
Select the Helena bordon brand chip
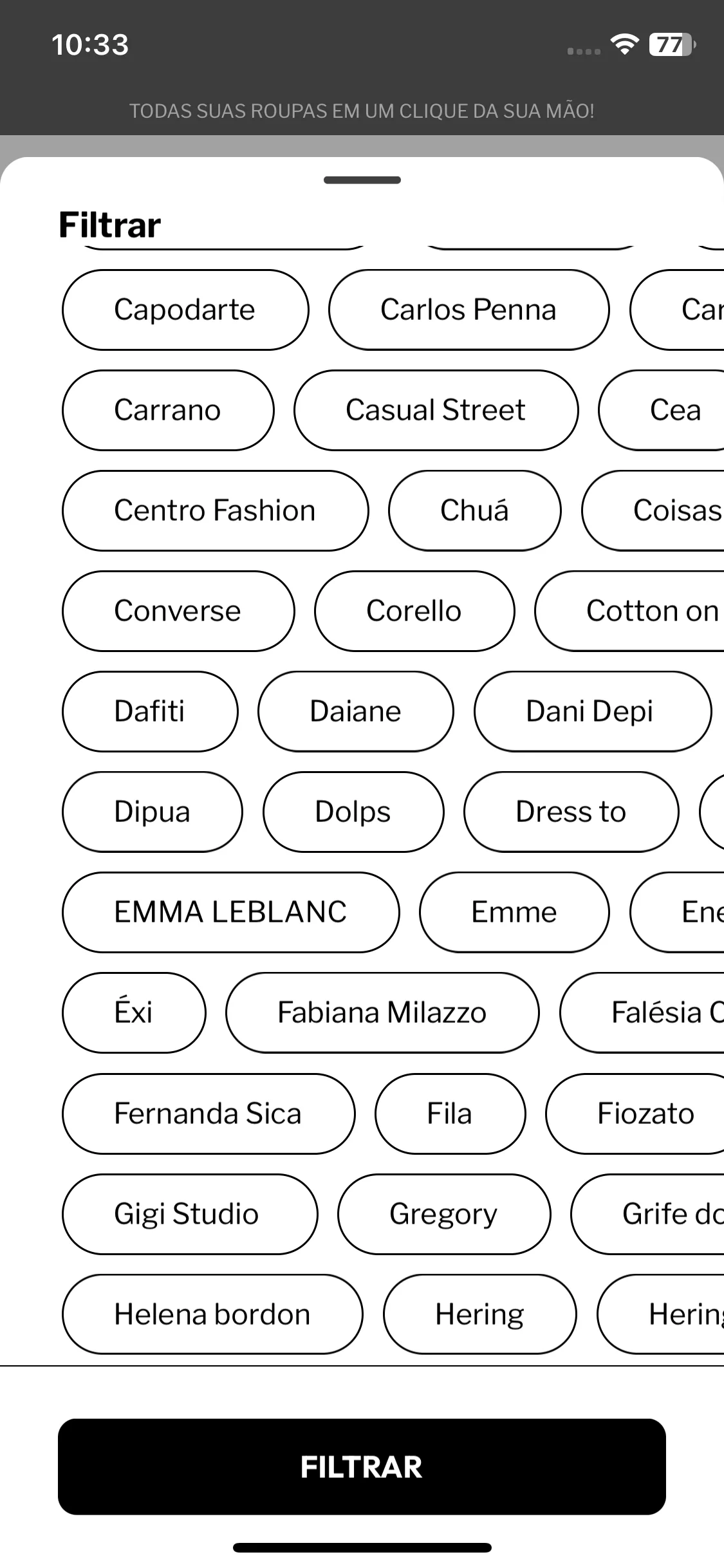click(212, 1314)
